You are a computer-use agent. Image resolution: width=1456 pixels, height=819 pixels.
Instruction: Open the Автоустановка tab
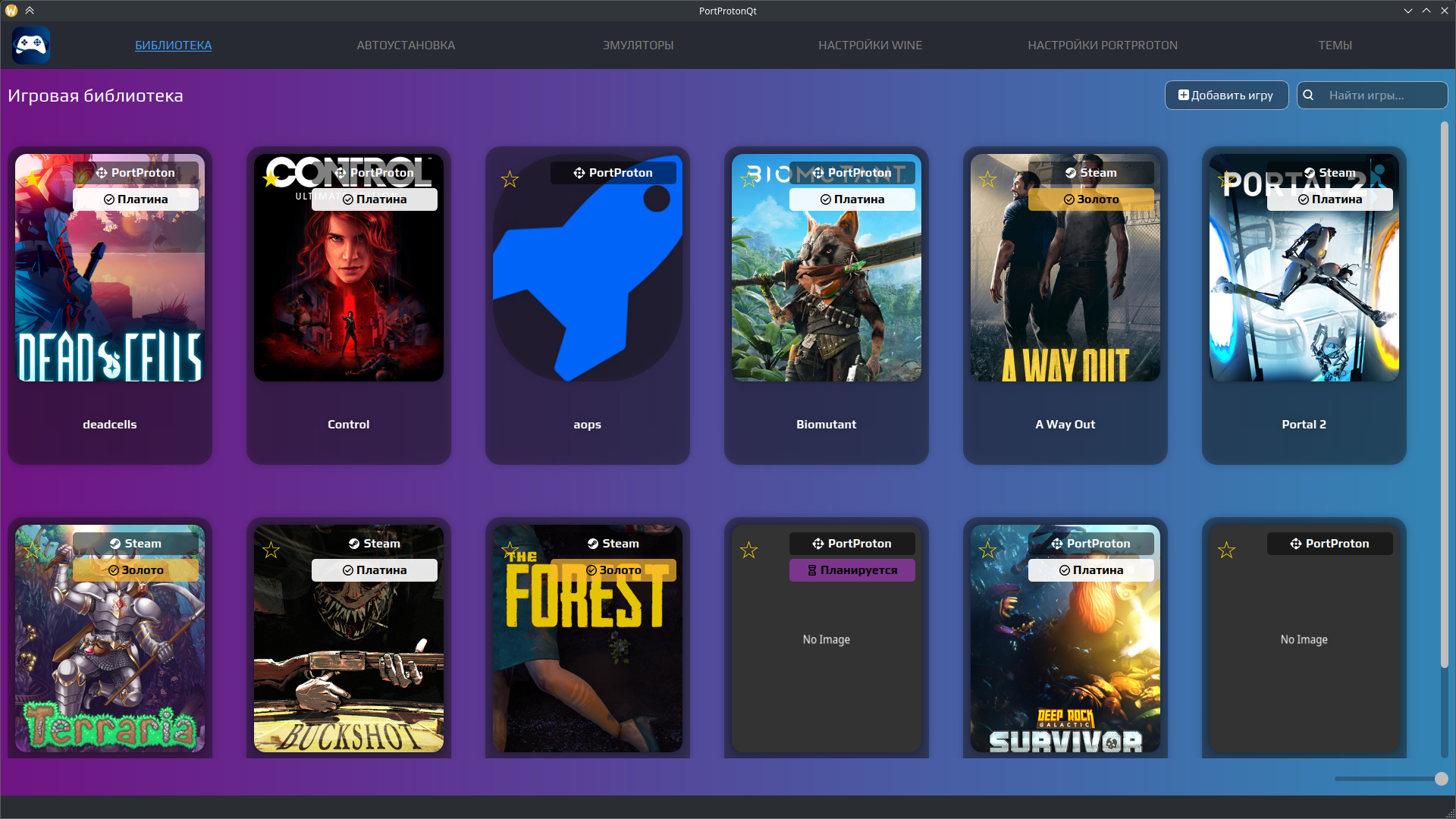(406, 45)
